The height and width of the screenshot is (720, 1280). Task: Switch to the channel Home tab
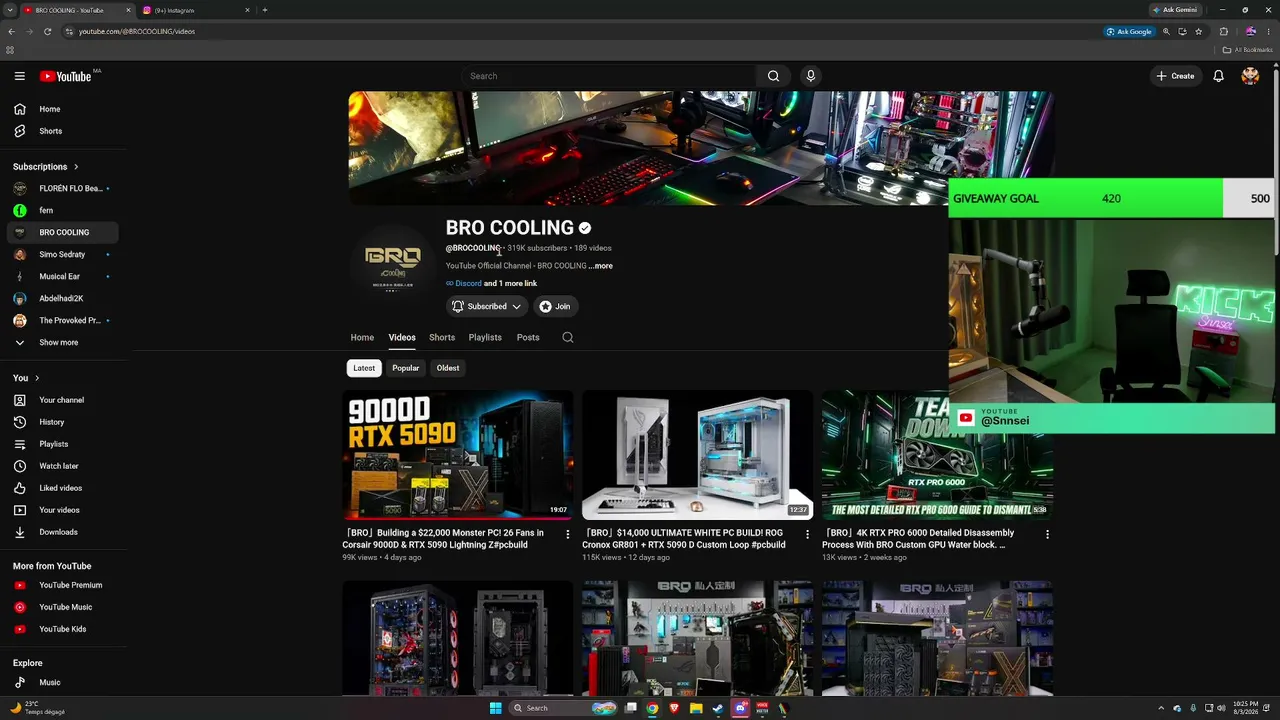click(x=362, y=337)
